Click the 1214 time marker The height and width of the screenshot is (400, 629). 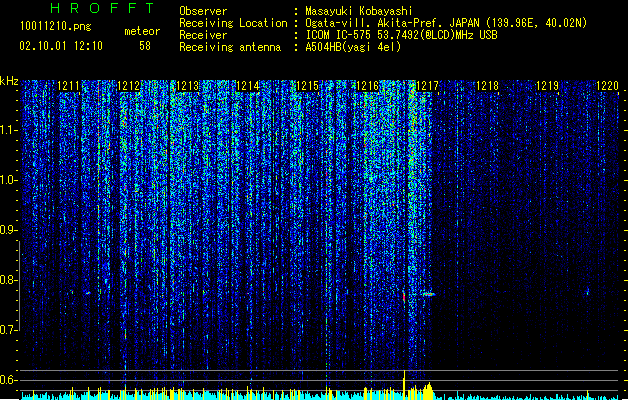248,86
